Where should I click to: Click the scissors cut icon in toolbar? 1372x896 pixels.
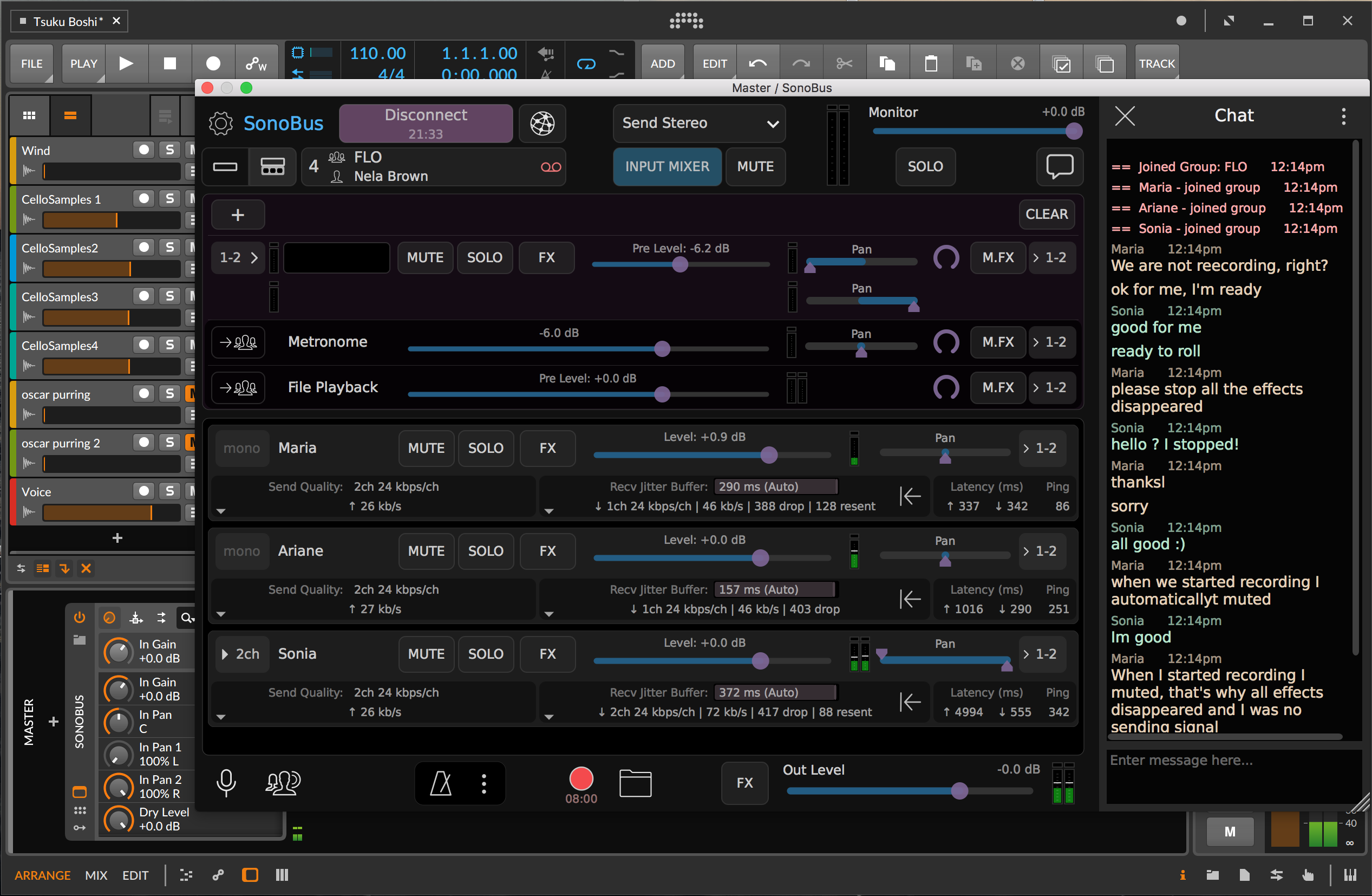[844, 63]
